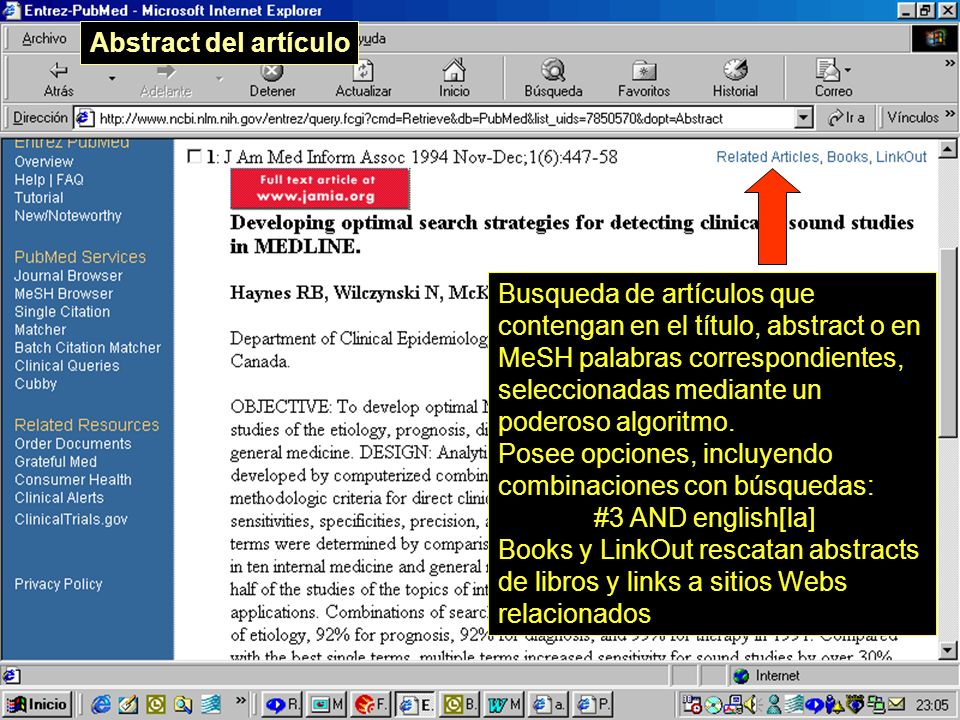This screenshot has height=720, width=960.
Task: Refresh the page using Actualizar
Action: pos(363,78)
